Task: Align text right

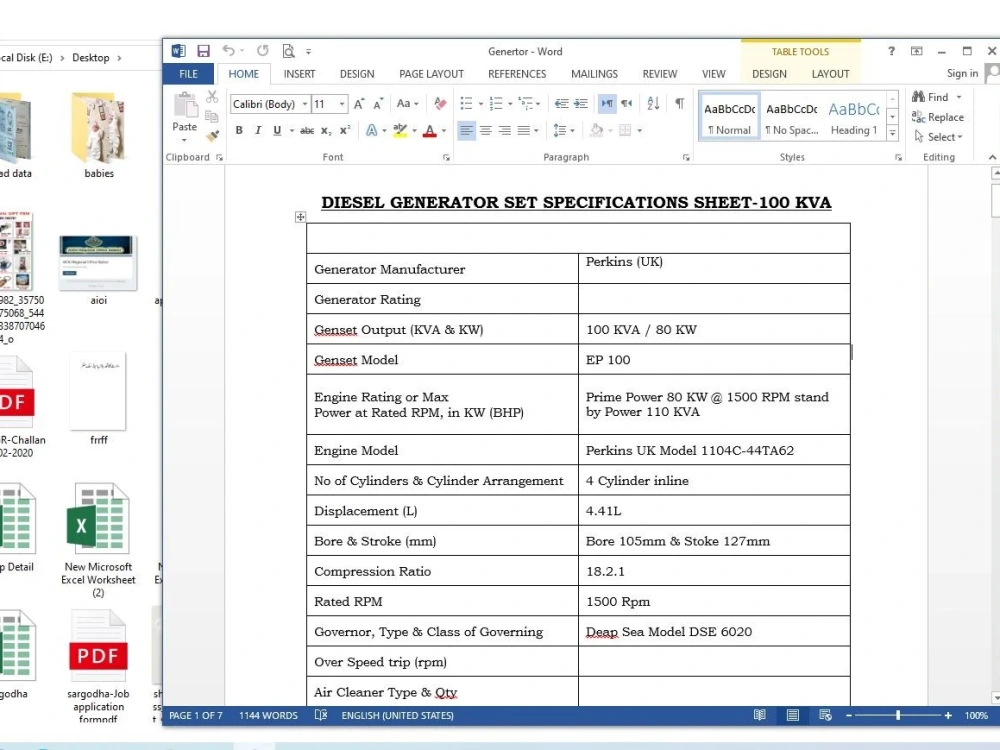Action: click(504, 131)
